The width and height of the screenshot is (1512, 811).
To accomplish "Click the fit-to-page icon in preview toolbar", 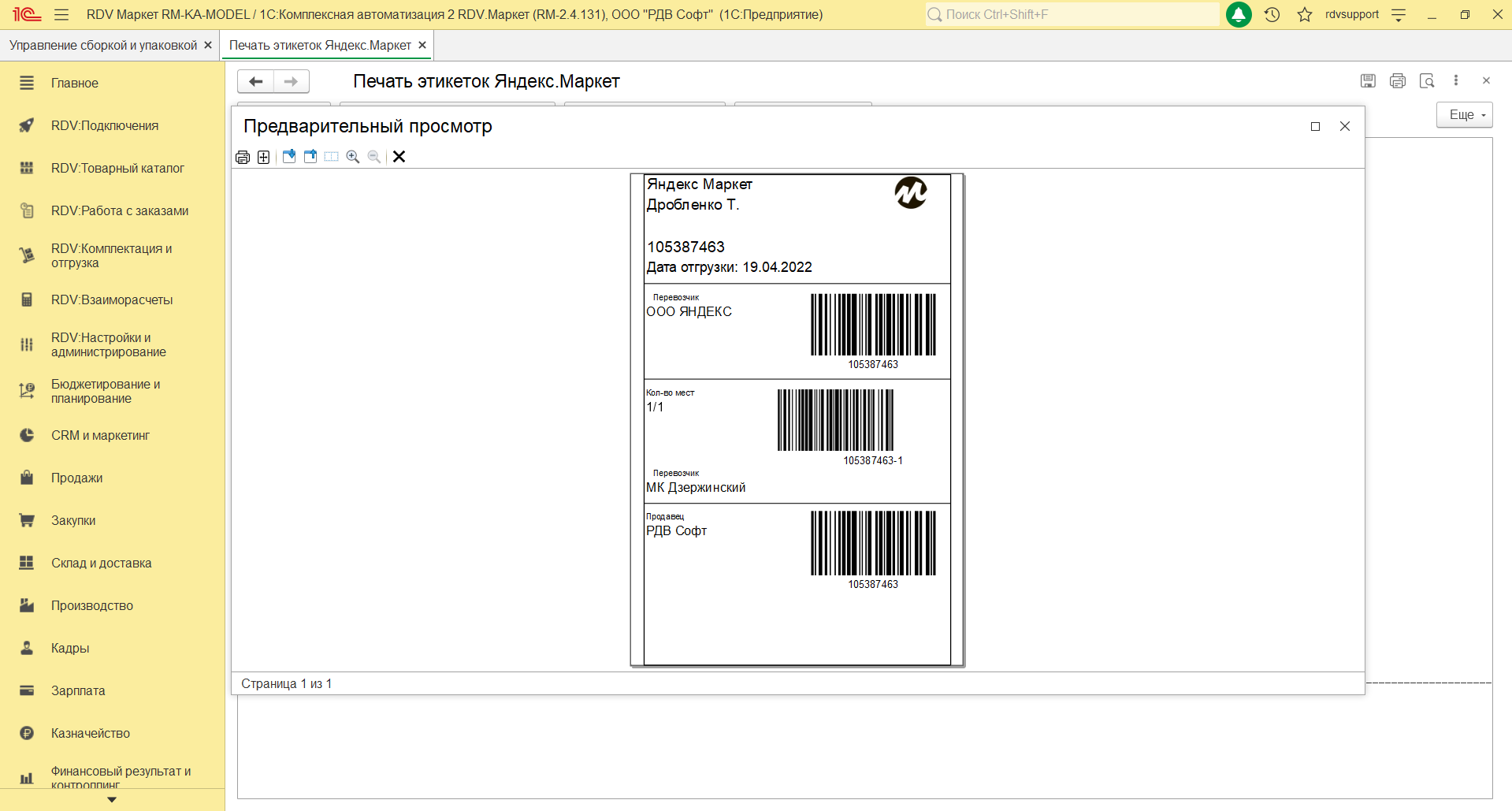I will [x=264, y=157].
